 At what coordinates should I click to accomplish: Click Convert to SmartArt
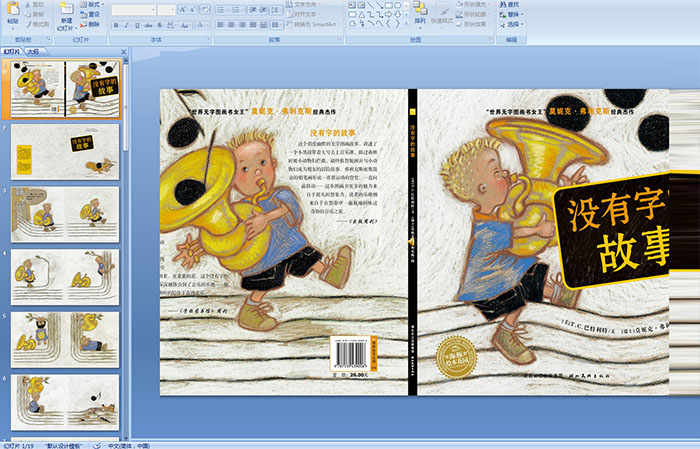click(314, 24)
